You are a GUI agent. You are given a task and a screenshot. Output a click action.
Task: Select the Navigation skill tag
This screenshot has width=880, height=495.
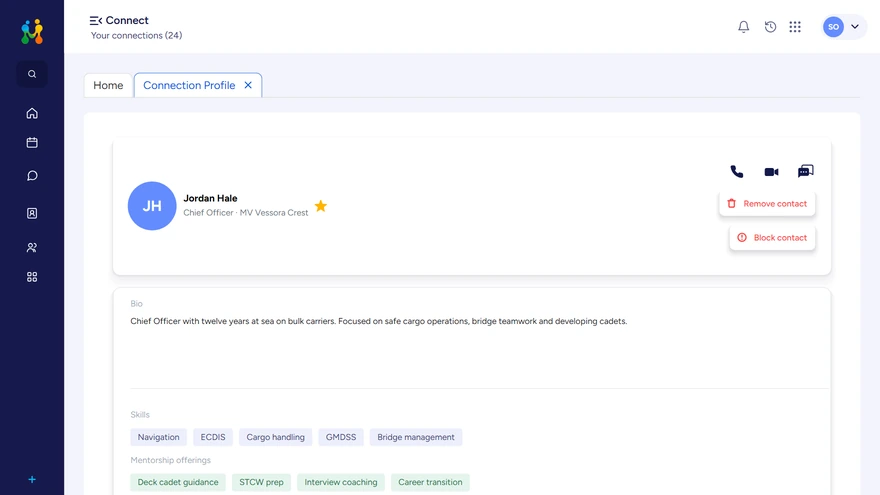tap(159, 437)
